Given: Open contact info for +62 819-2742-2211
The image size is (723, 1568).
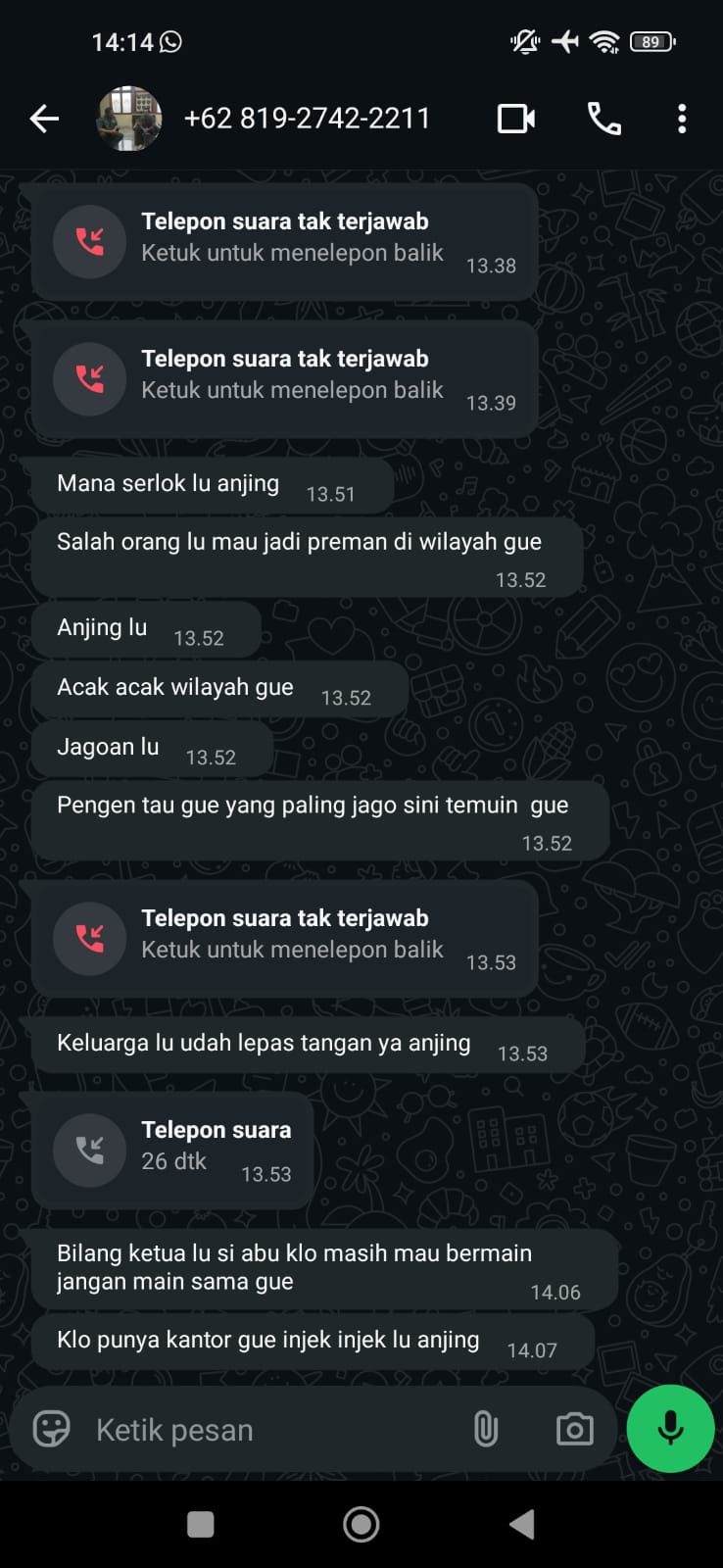Looking at the screenshot, I should click(x=307, y=119).
